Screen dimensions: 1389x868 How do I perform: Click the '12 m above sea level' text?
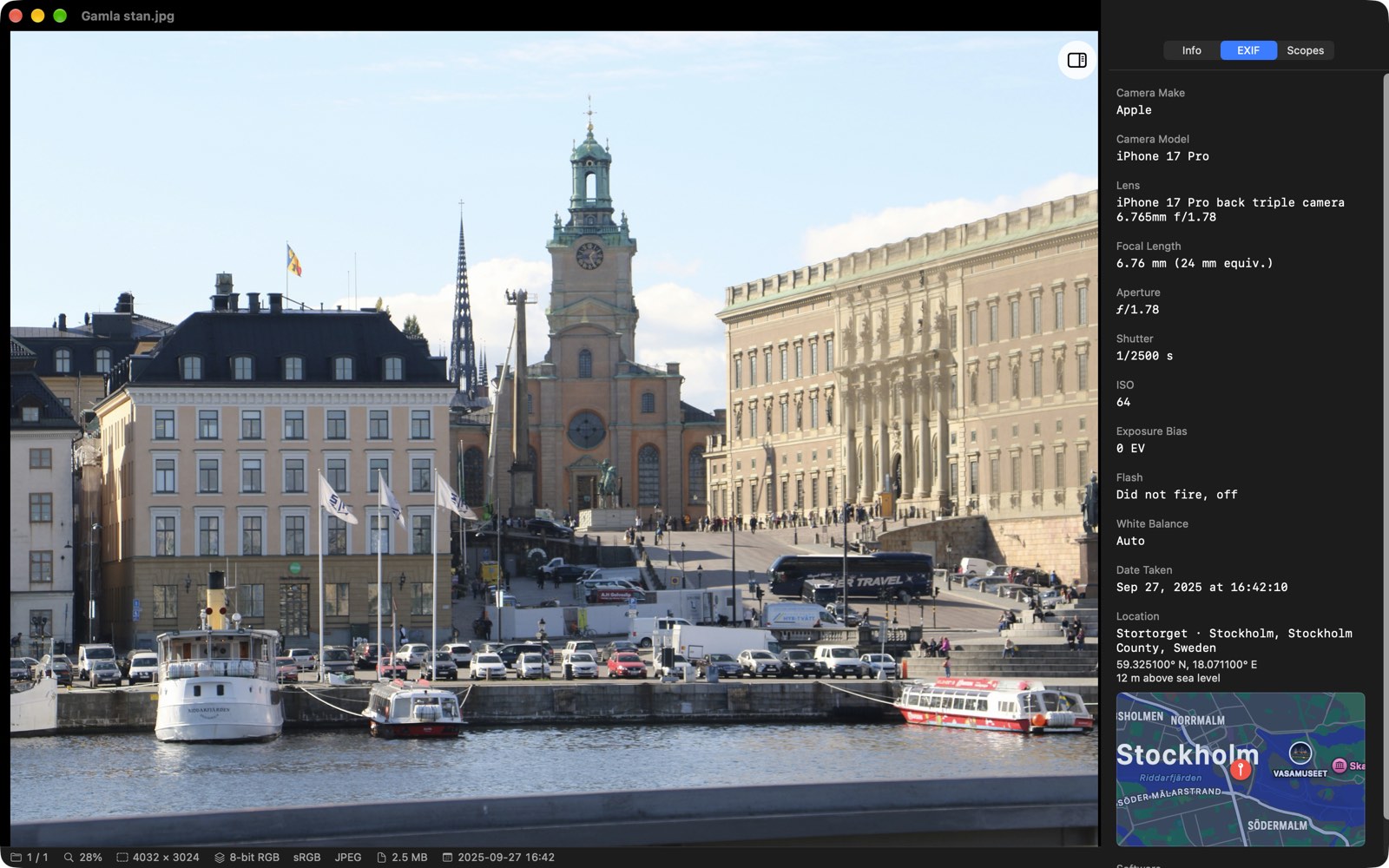(x=1168, y=678)
